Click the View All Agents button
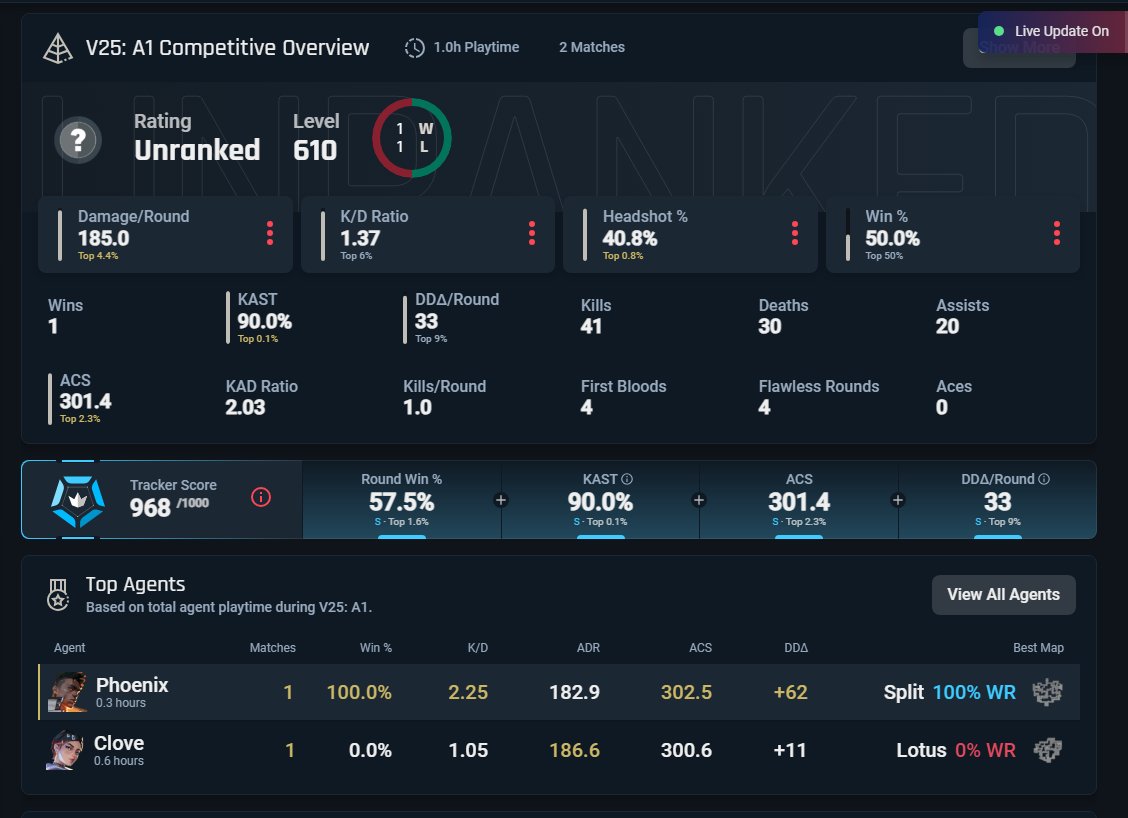1128x818 pixels. pyautogui.click(x=1004, y=595)
